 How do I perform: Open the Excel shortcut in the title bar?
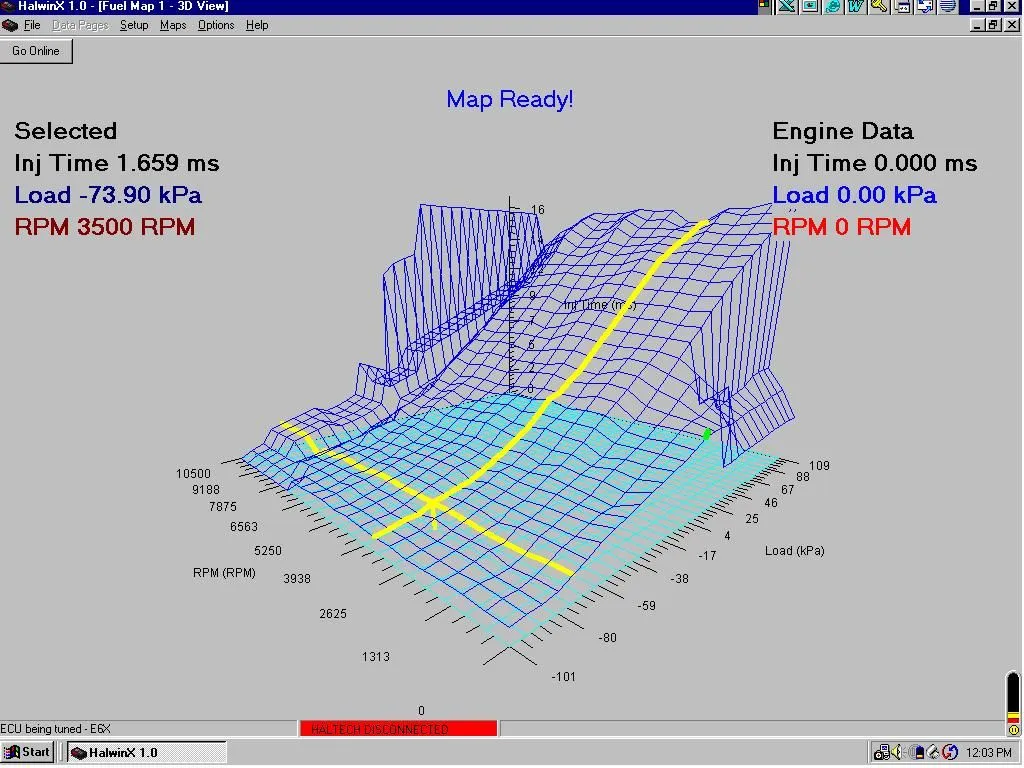(785, 7)
